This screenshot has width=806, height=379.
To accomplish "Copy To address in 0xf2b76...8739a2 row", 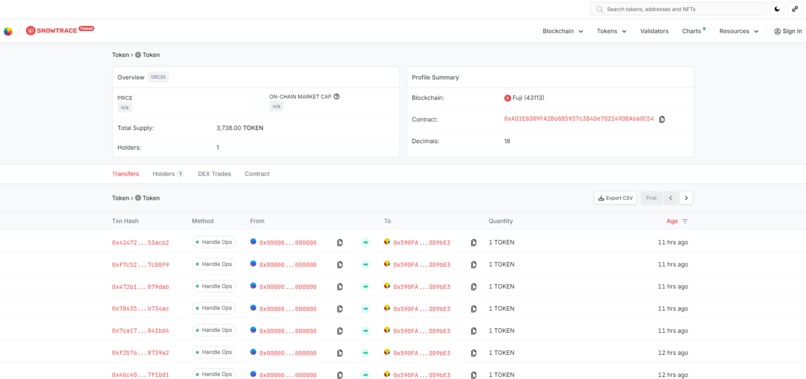I will [474, 353].
